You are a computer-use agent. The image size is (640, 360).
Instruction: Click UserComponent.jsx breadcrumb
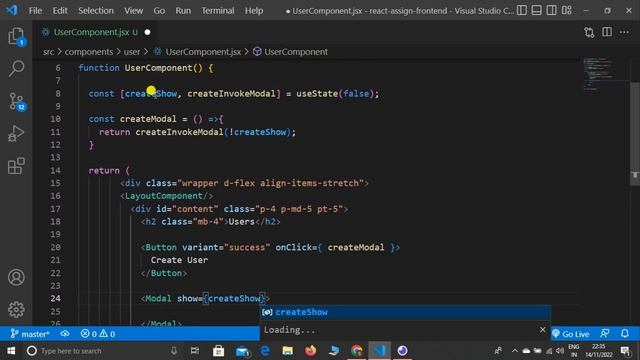203,52
